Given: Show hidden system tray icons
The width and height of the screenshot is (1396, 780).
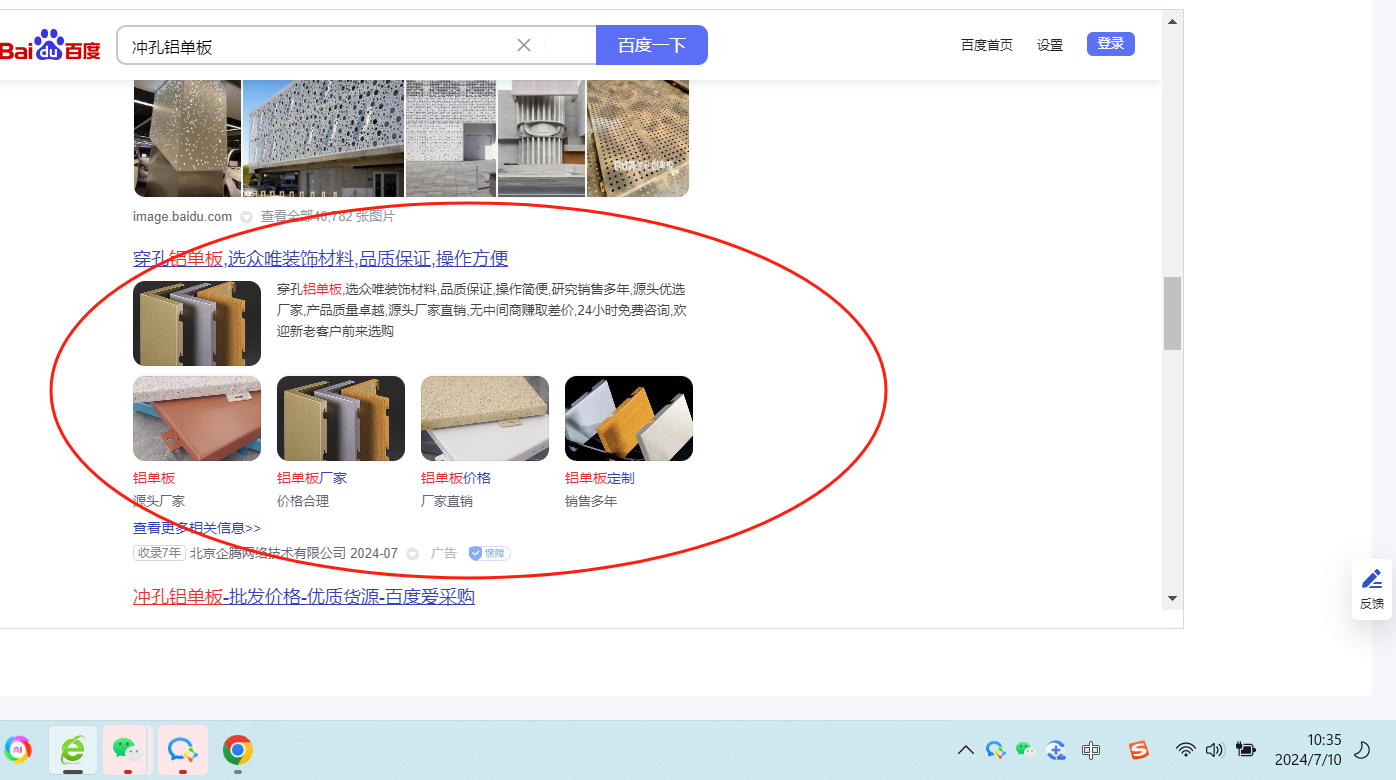Looking at the screenshot, I should (x=966, y=750).
